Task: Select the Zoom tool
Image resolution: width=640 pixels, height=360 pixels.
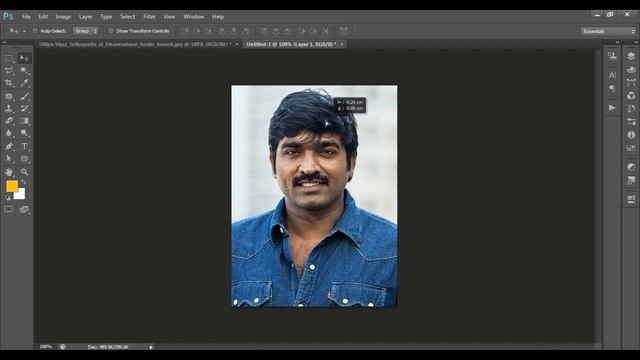Action: tap(24, 172)
